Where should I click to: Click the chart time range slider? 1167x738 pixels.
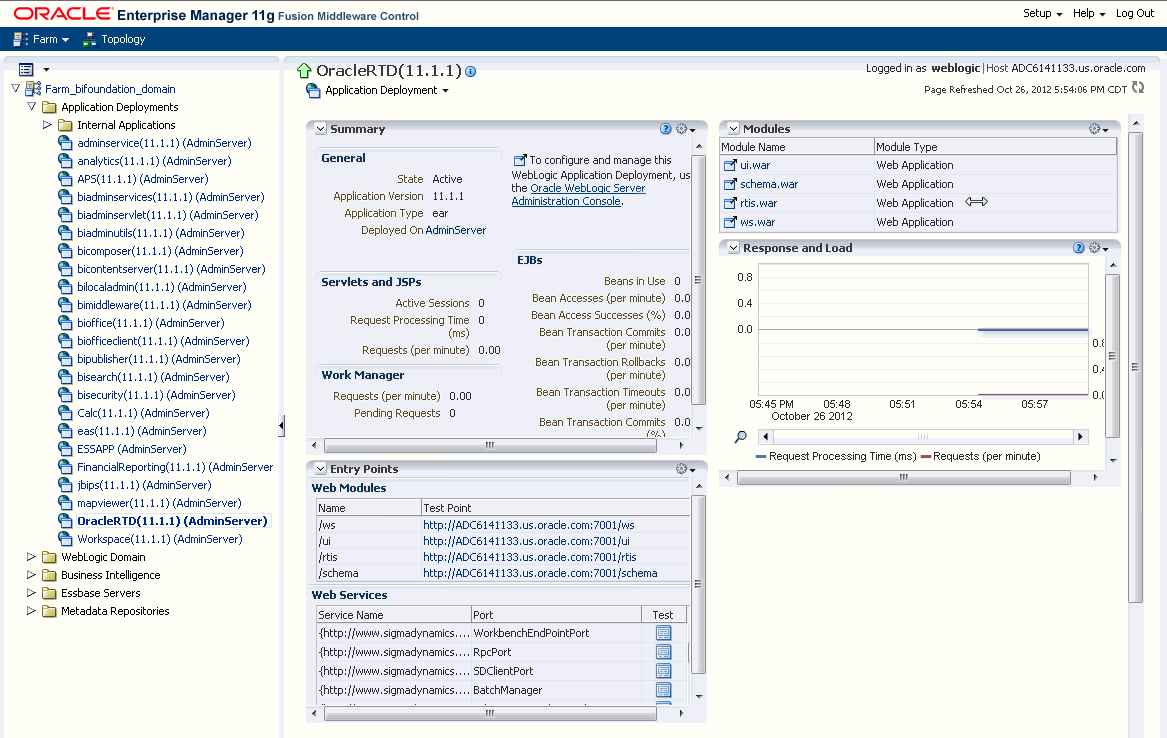click(922, 437)
